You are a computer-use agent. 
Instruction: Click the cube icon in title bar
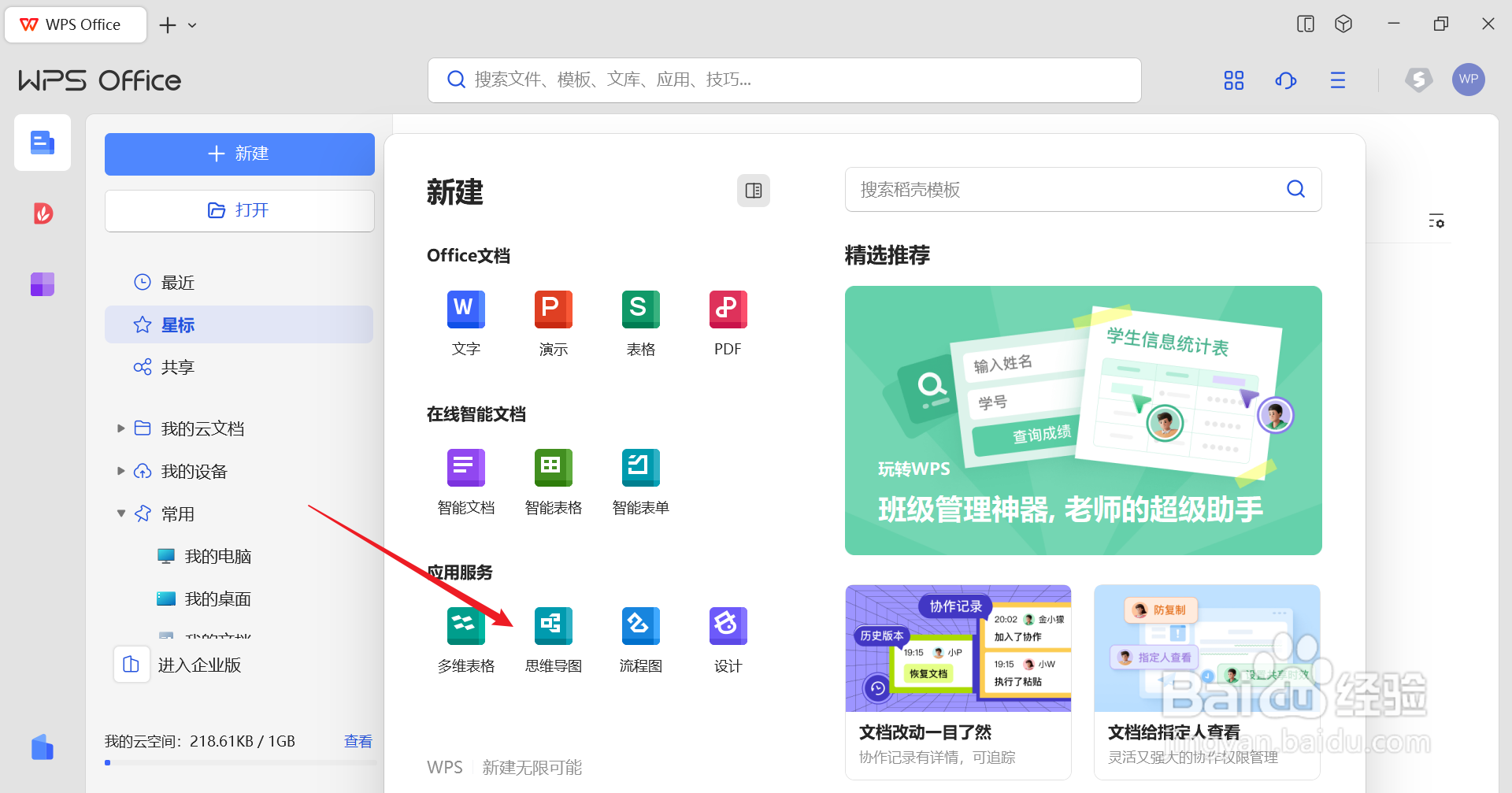1343,24
